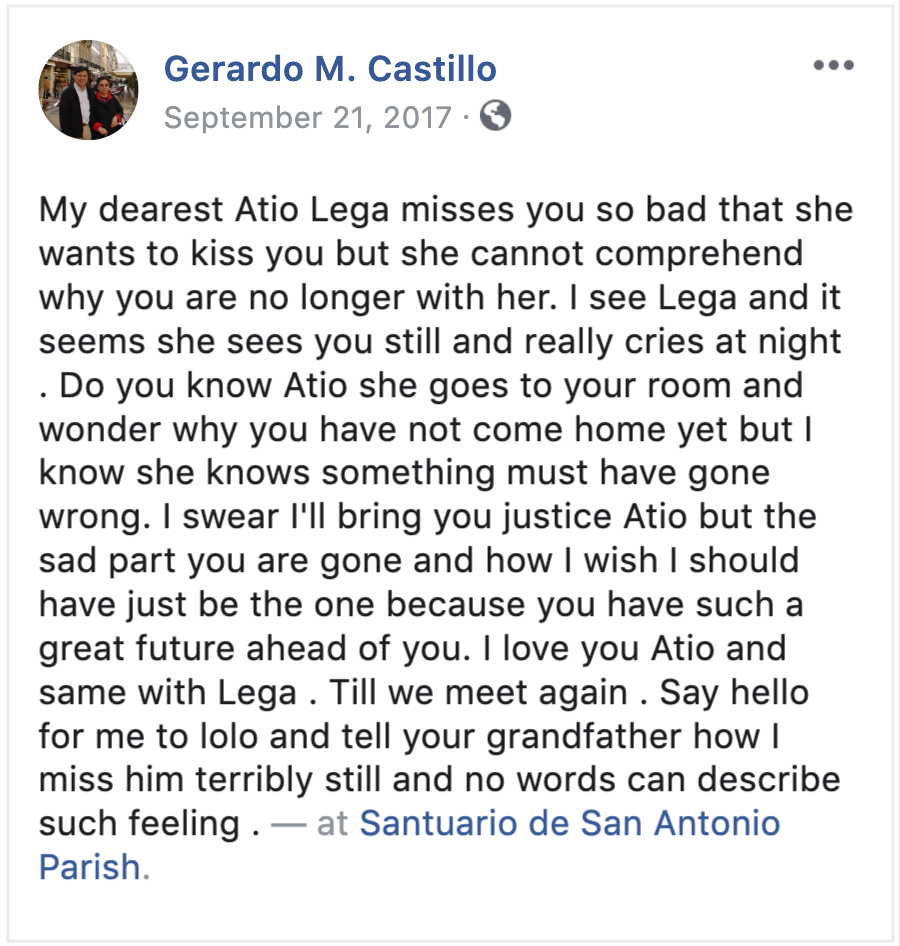The image size is (900, 946).
Task: Open the Gerardo M. Castillo profile name link
Action: [x=330, y=69]
